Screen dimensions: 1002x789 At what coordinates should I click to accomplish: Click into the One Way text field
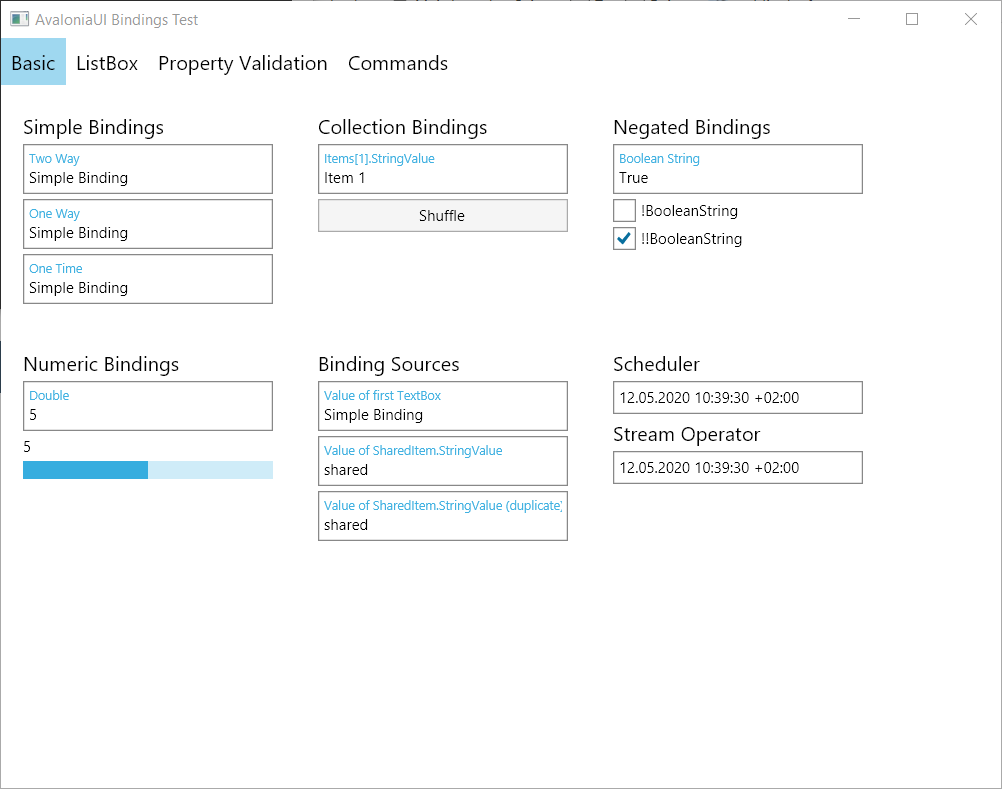point(148,233)
